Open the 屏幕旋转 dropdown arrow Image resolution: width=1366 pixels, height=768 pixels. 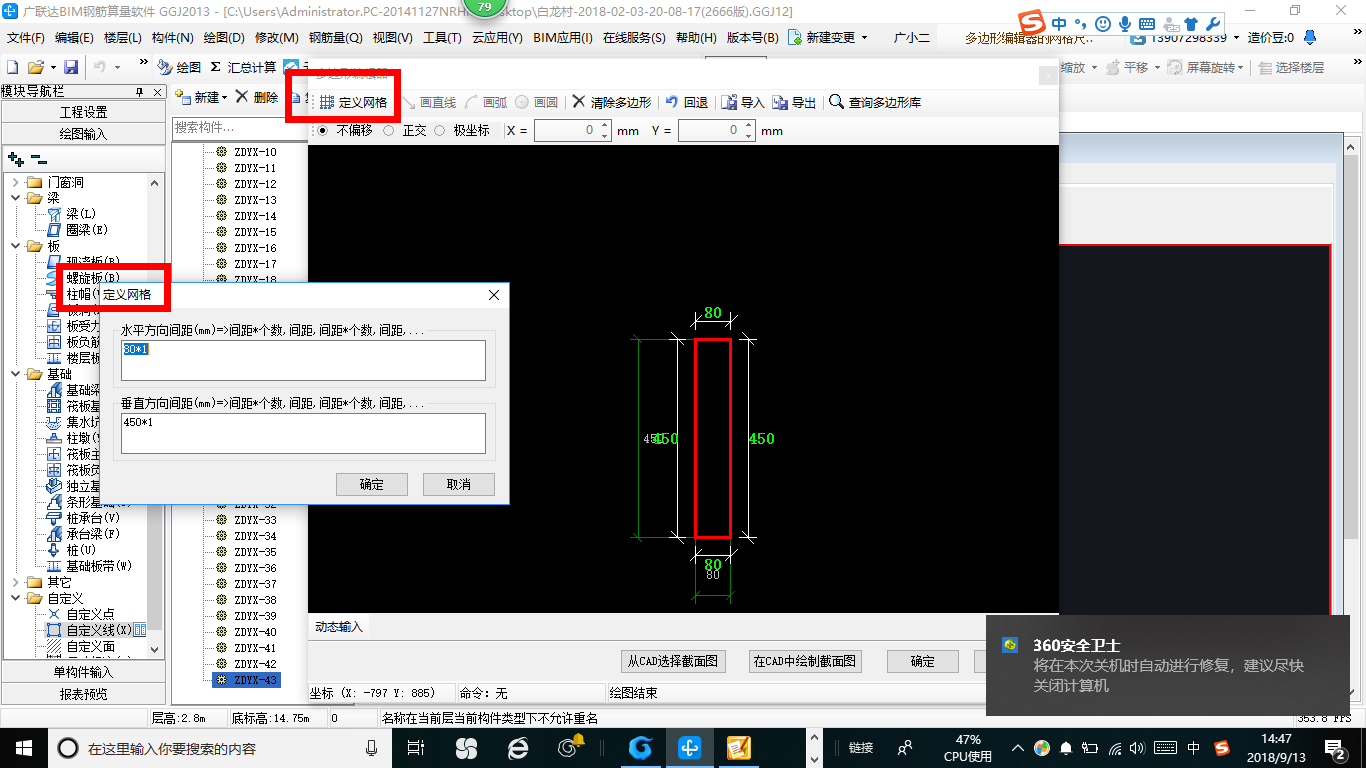1241,67
